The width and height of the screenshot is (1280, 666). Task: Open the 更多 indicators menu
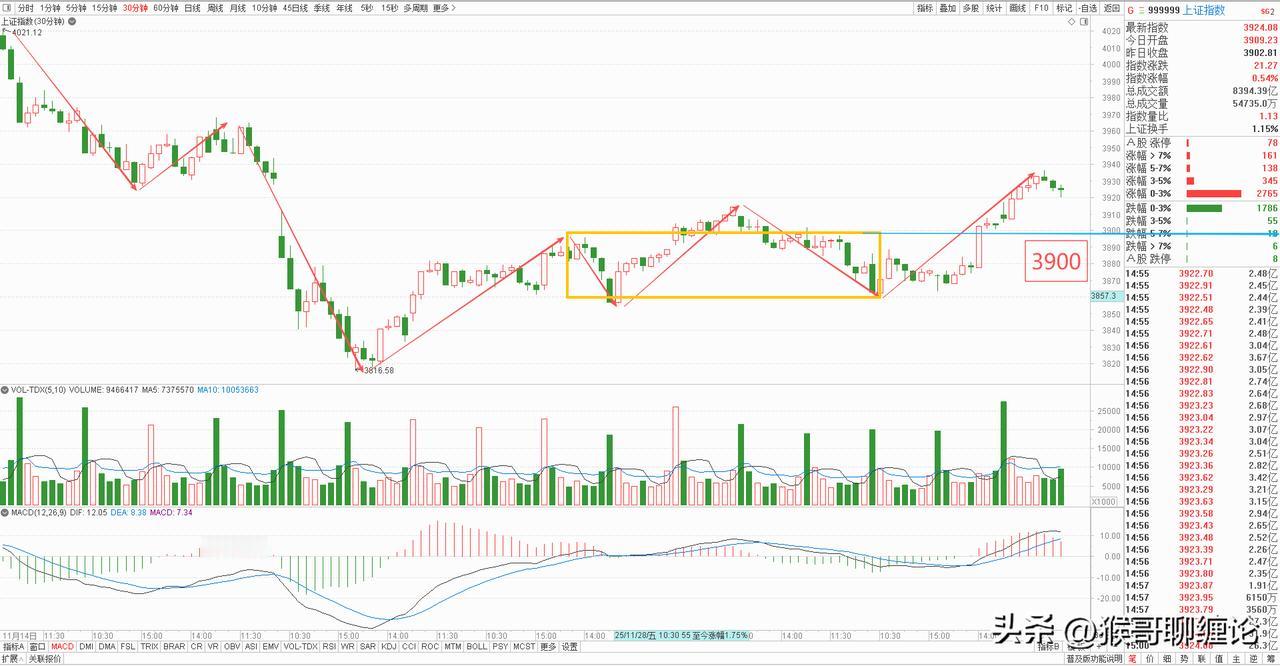548,646
